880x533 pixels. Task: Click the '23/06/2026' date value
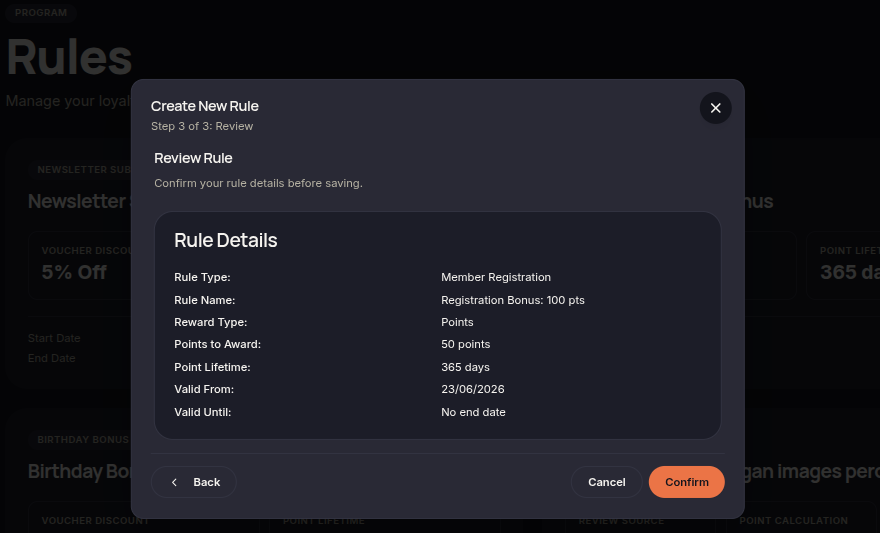473,389
